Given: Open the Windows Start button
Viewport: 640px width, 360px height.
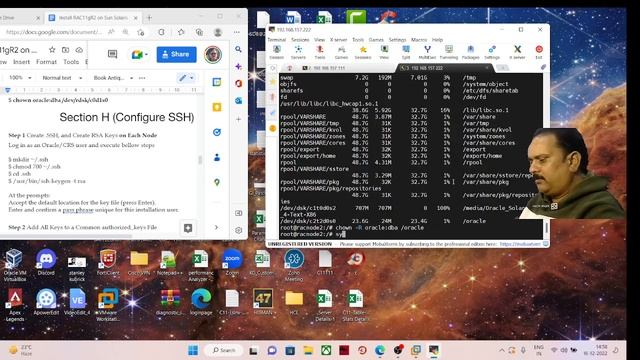Looking at the screenshot, I should 193,350.
